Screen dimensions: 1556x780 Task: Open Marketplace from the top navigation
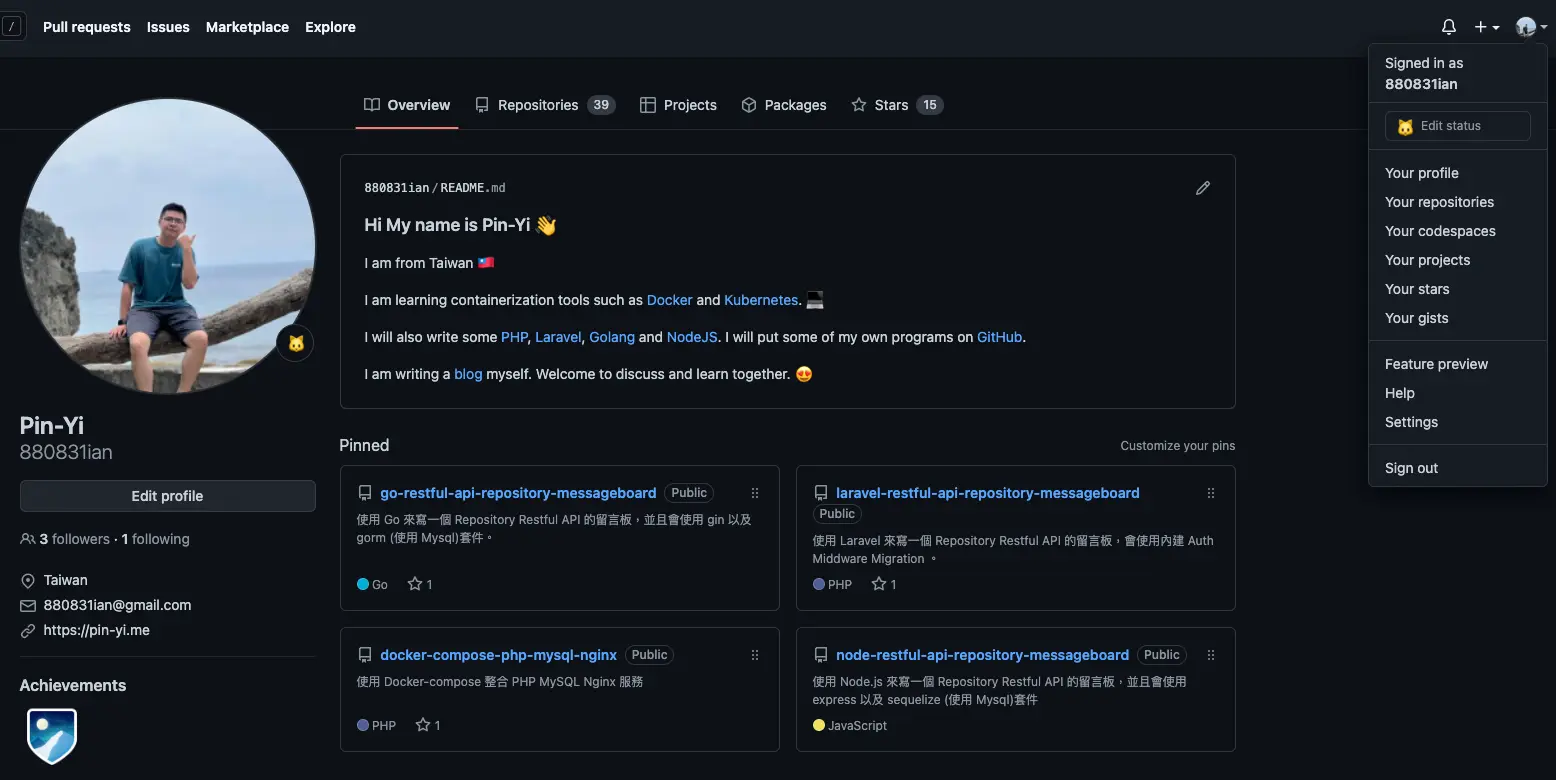[247, 27]
